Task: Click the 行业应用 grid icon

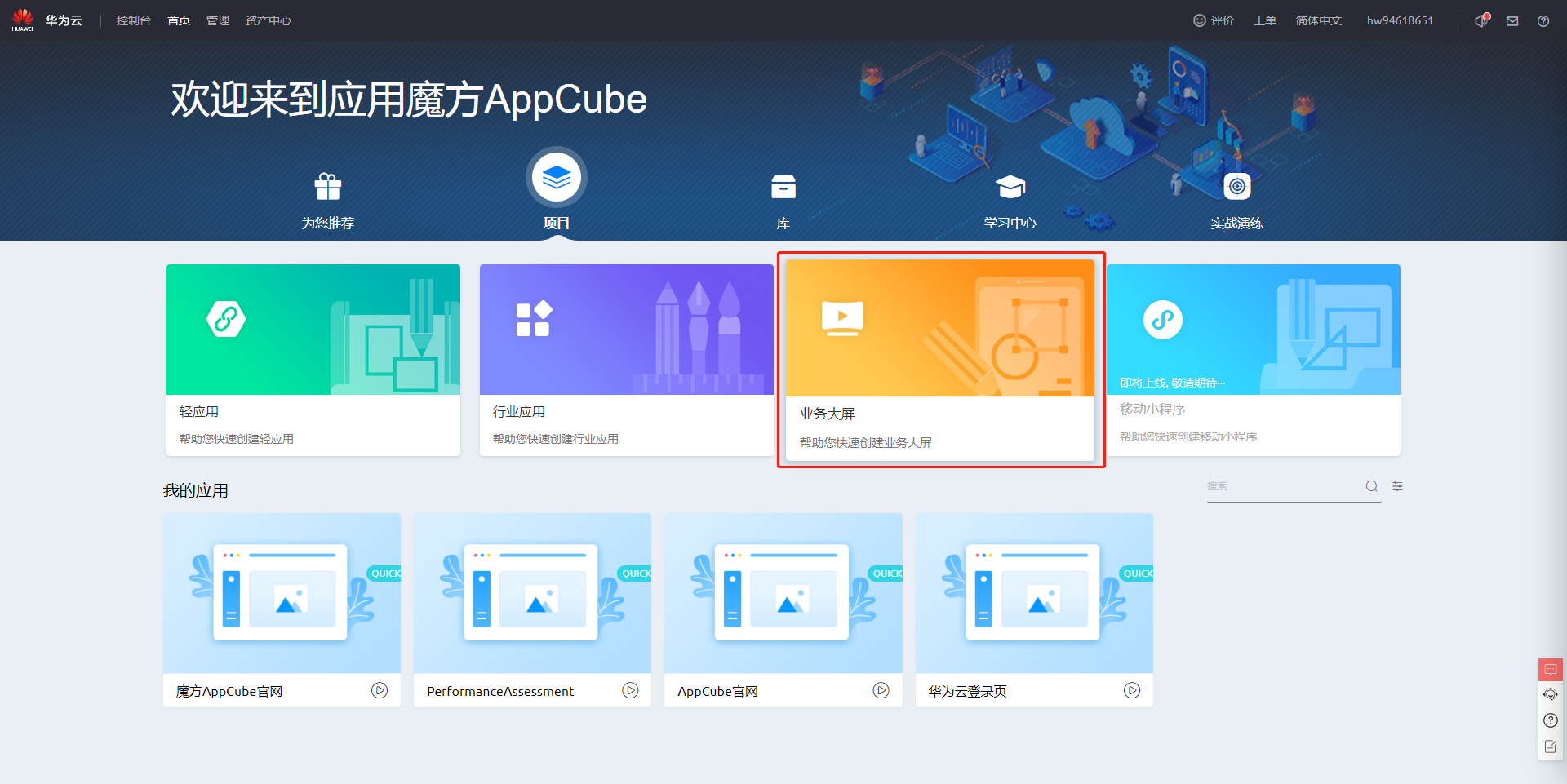Action: pos(534,319)
